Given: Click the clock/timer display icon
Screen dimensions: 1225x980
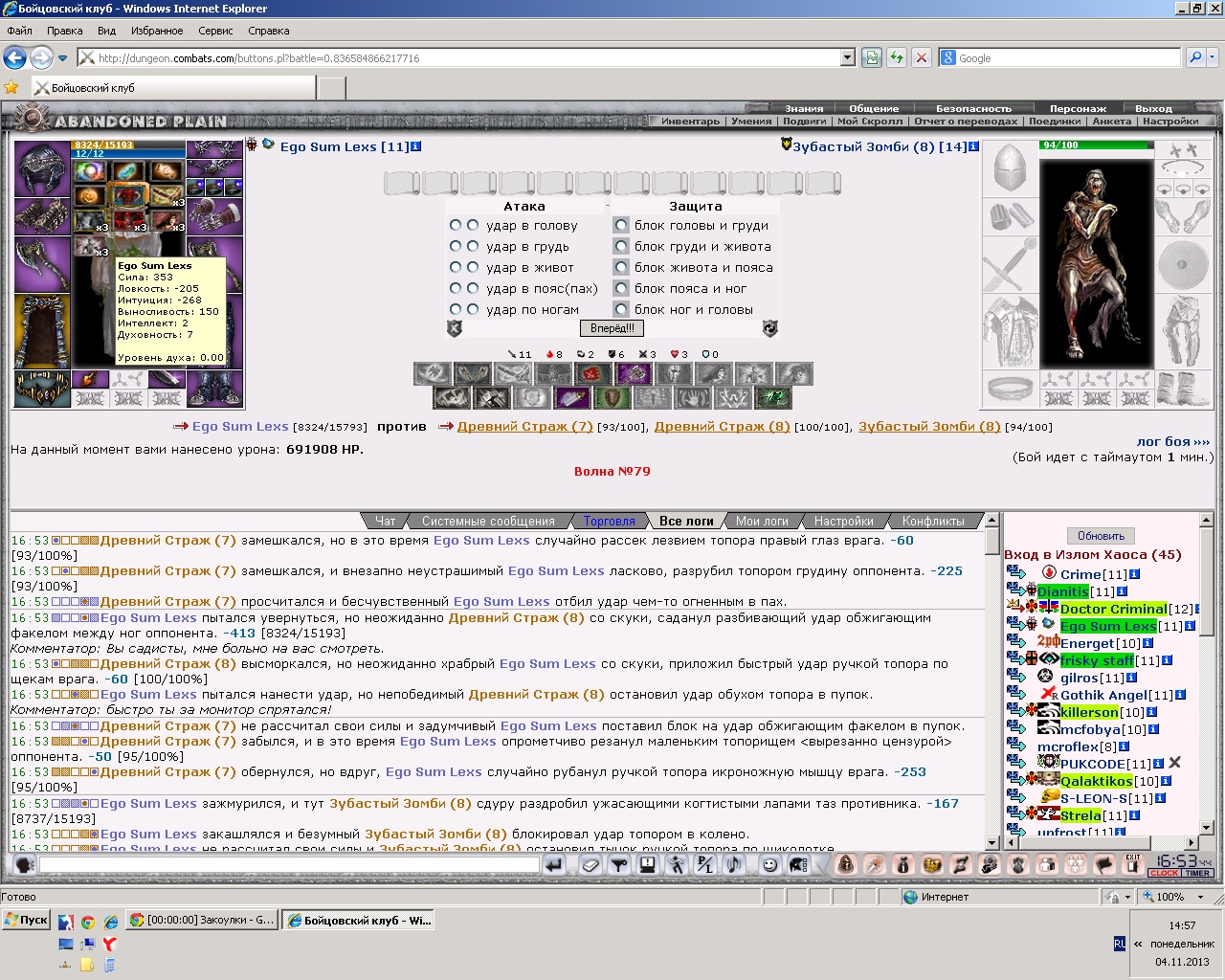Looking at the screenshot, I should 1181,864.
